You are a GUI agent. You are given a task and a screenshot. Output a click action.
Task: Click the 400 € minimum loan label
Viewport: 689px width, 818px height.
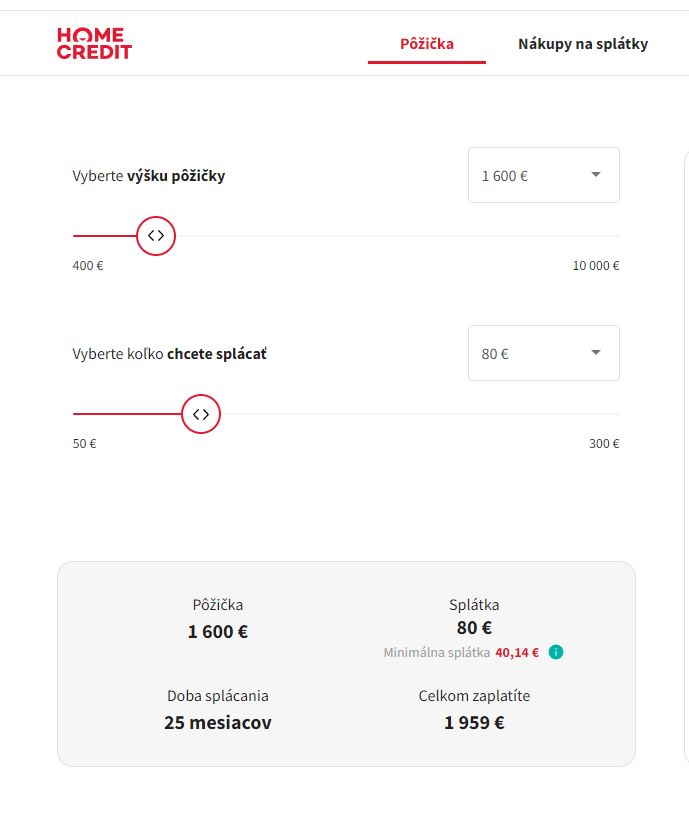pyautogui.click(x=88, y=266)
